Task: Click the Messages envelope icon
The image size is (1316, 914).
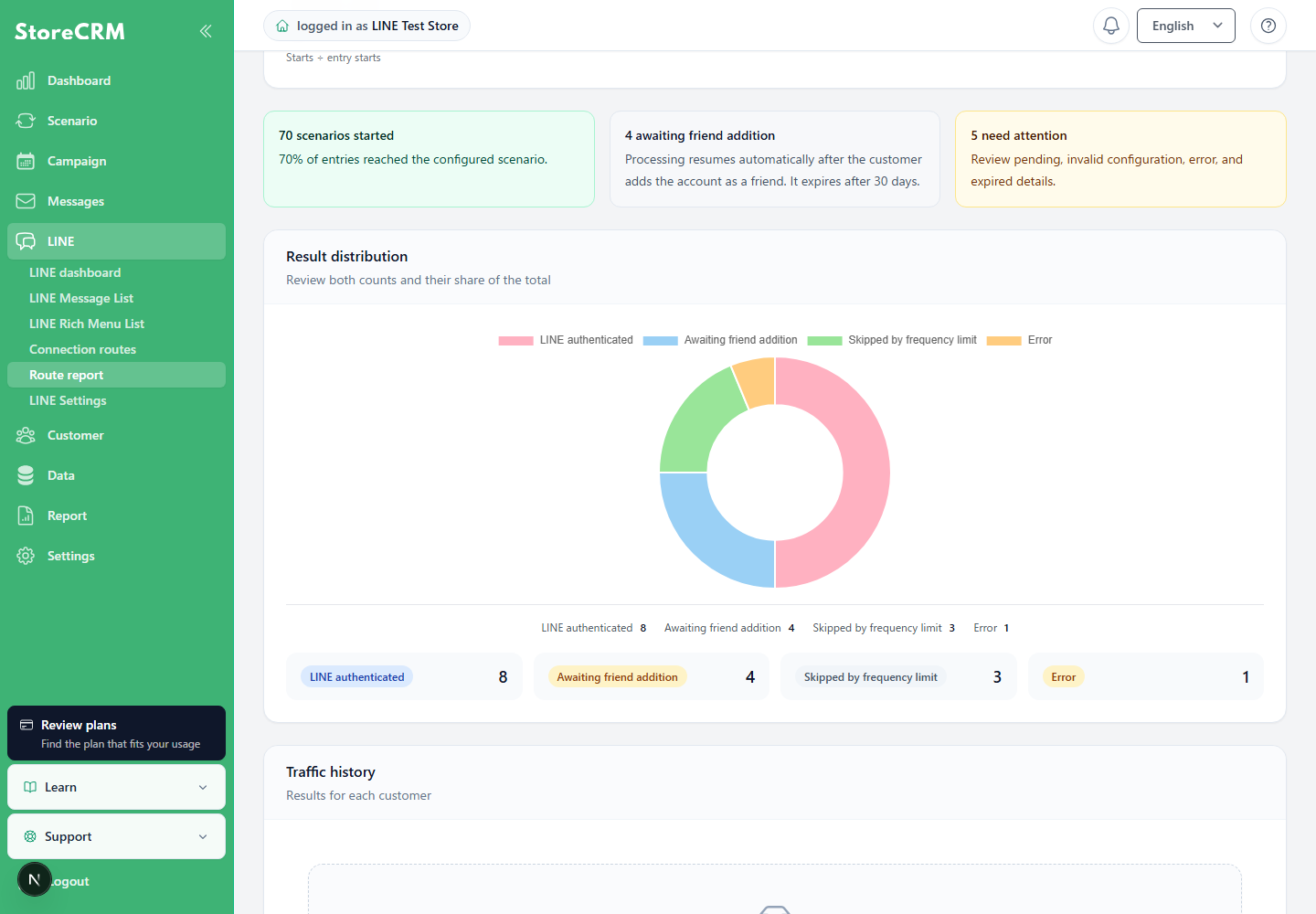Action: point(26,201)
